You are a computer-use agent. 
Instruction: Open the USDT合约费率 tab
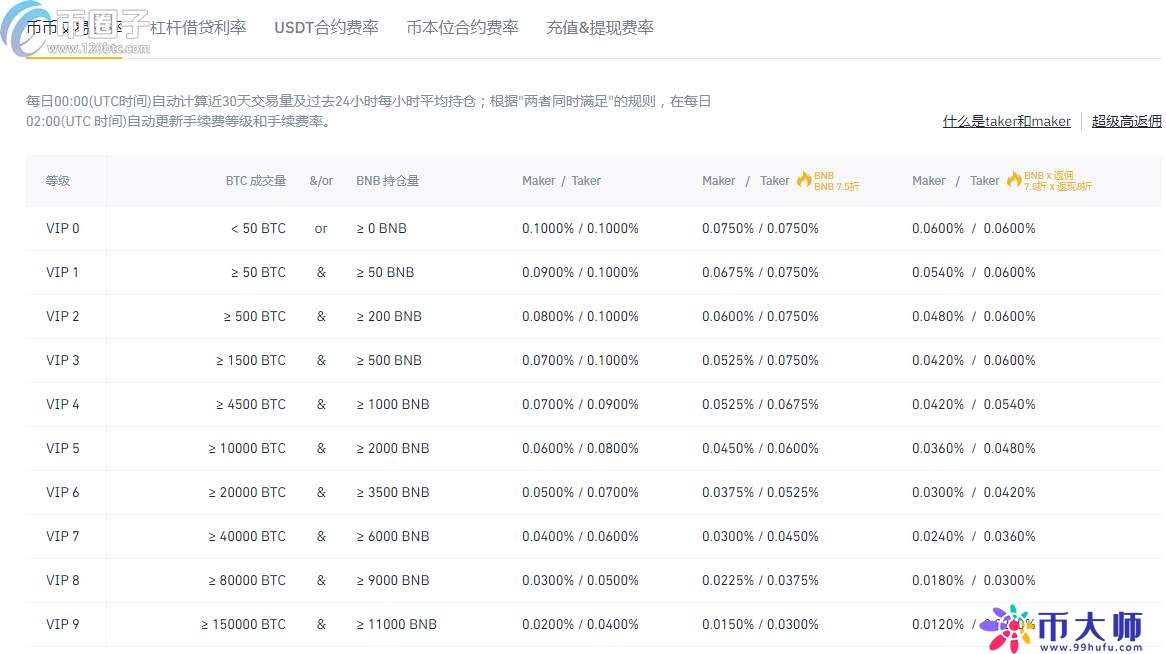coord(326,28)
